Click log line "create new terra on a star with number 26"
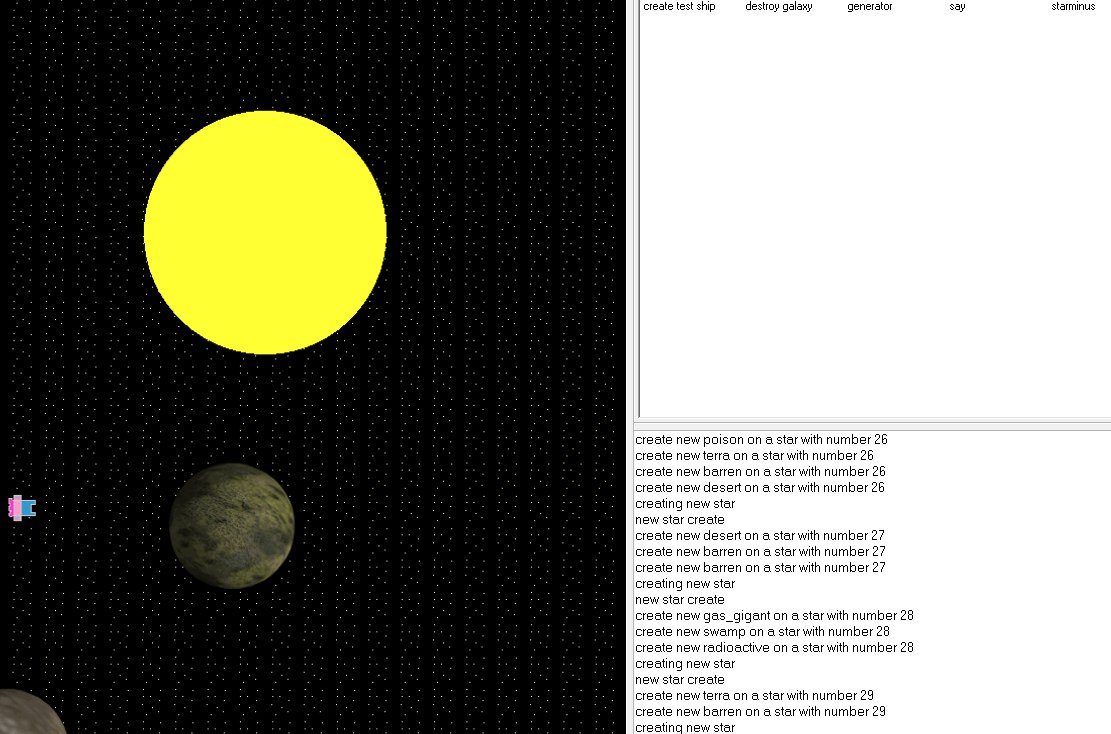The width and height of the screenshot is (1111, 734). tap(754, 456)
